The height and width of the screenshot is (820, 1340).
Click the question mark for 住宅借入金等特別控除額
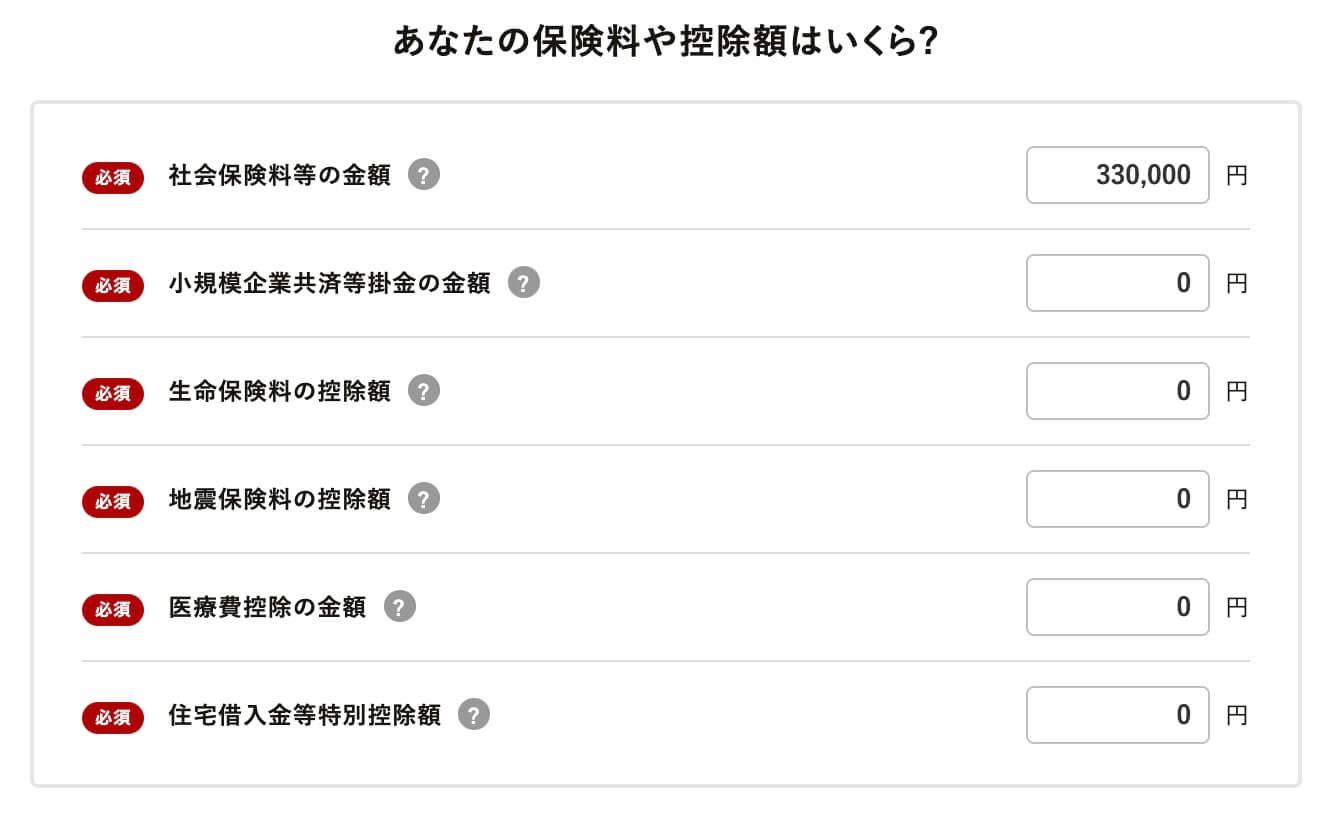pos(476,715)
